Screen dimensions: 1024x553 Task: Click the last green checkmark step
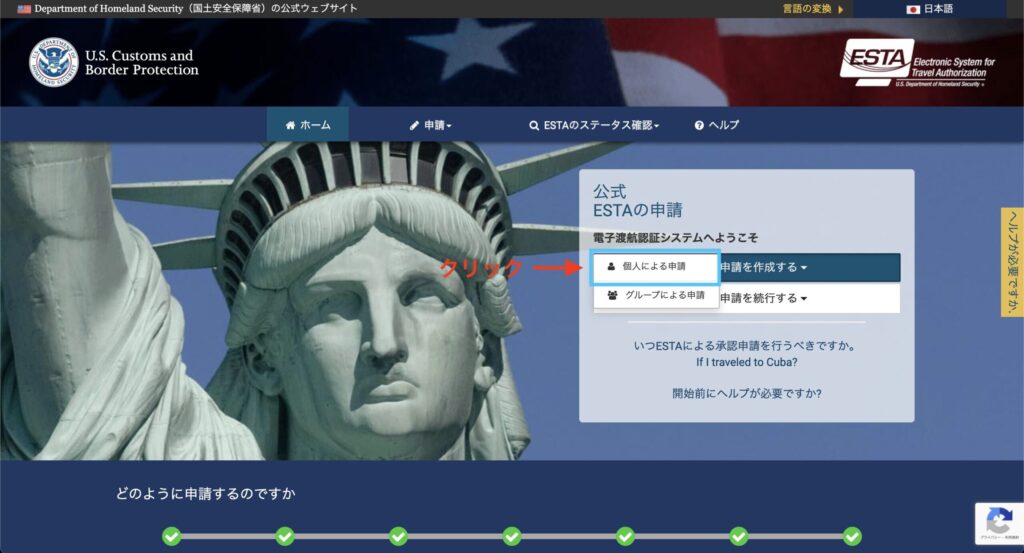[x=852, y=537]
